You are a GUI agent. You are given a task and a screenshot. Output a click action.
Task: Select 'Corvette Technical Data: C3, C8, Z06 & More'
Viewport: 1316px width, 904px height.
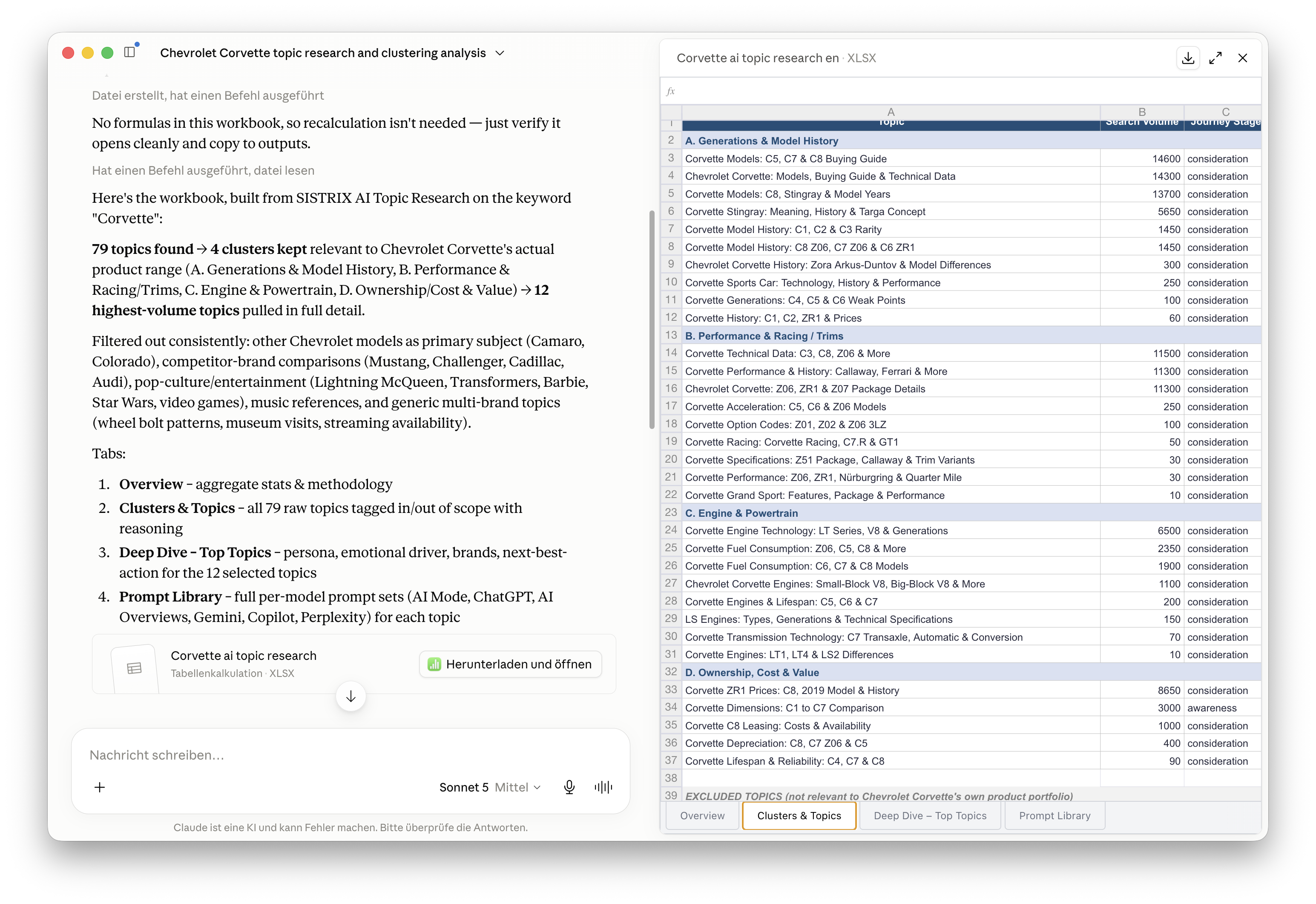pos(891,354)
